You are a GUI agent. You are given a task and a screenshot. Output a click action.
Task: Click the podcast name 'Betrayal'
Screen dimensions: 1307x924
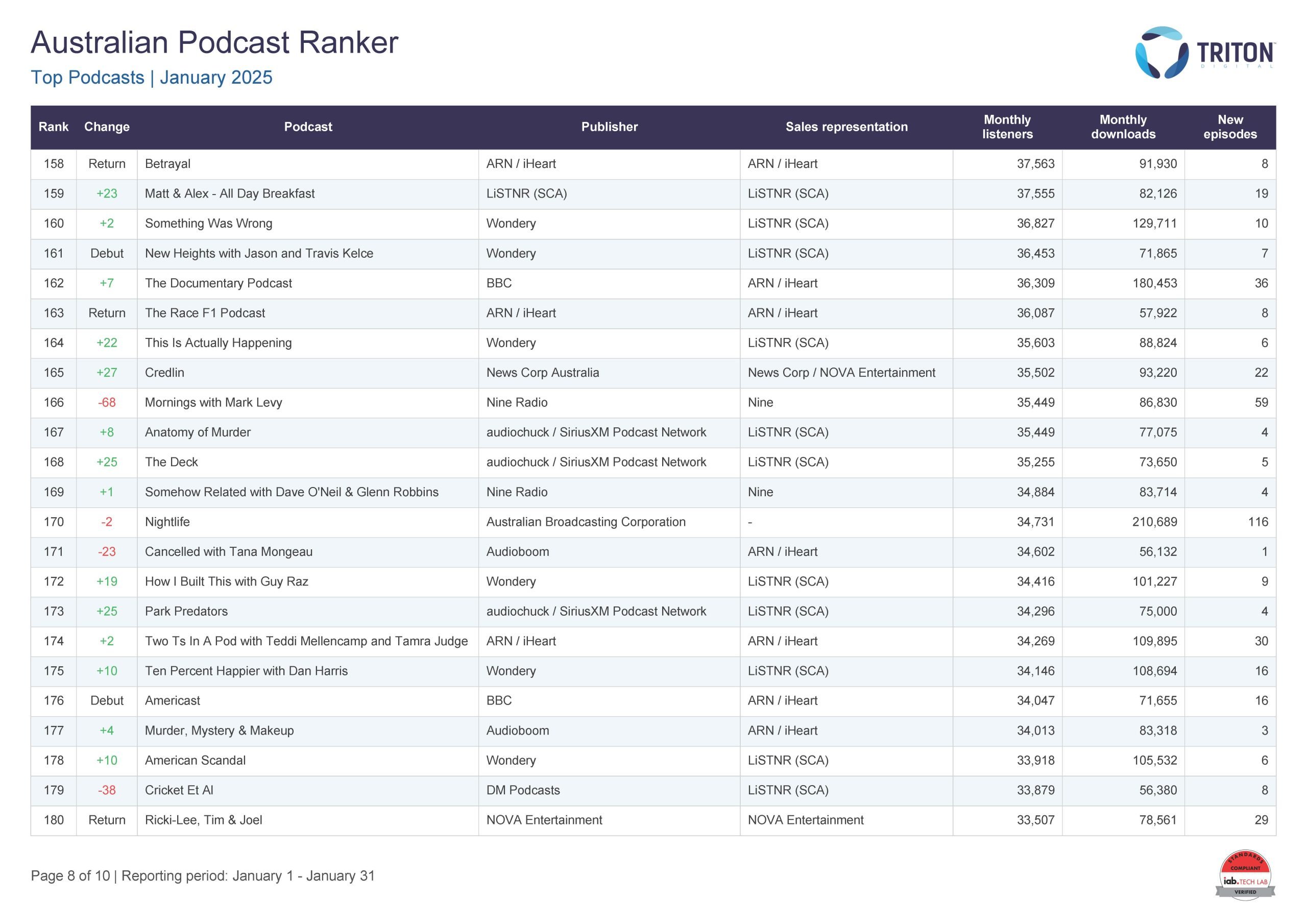tap(167, 164)
